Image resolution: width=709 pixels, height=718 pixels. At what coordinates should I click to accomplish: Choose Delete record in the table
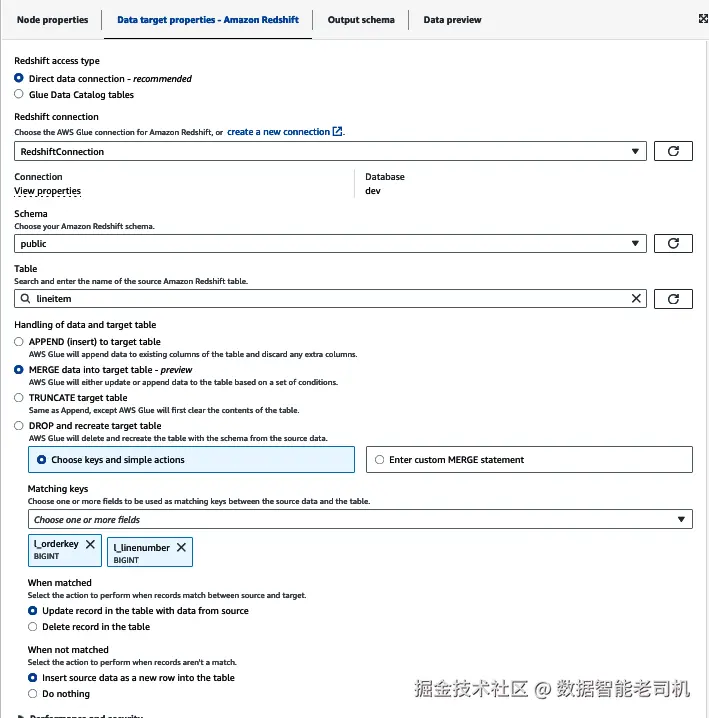click(33, 627)
